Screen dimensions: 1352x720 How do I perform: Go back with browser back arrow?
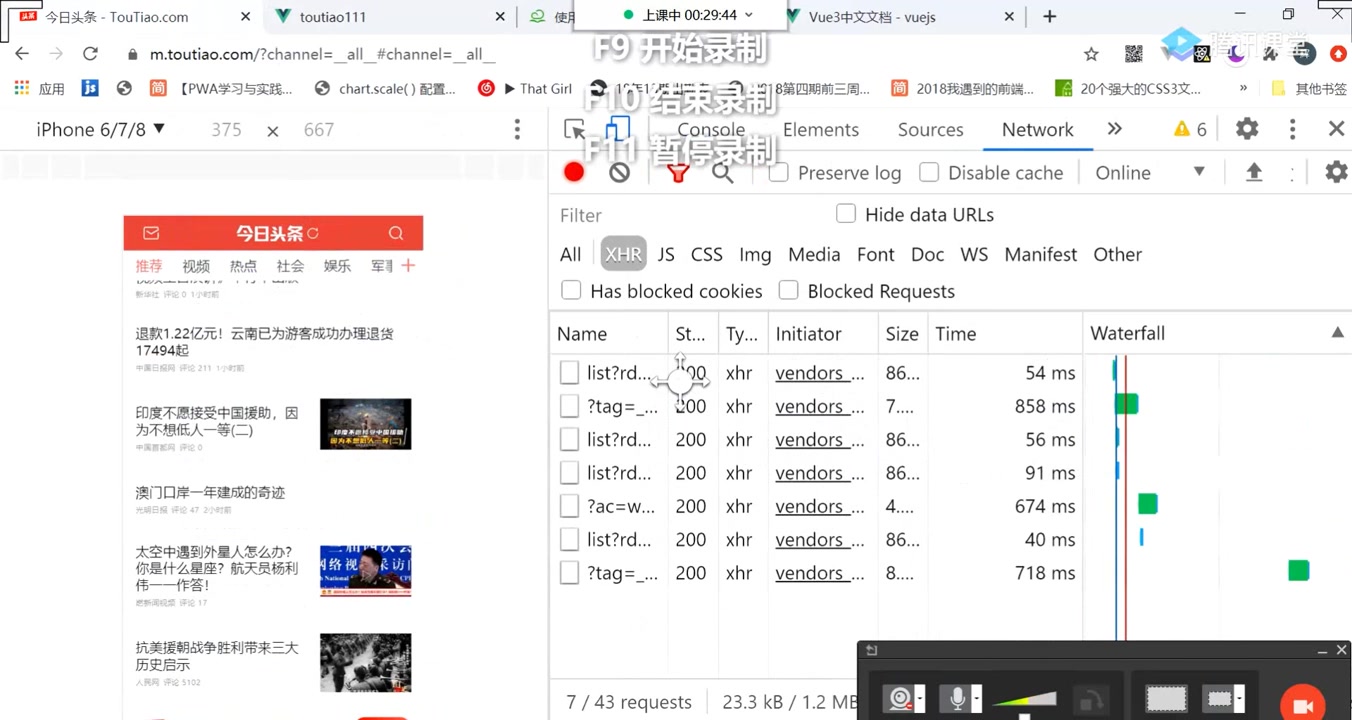click(22, 54)
